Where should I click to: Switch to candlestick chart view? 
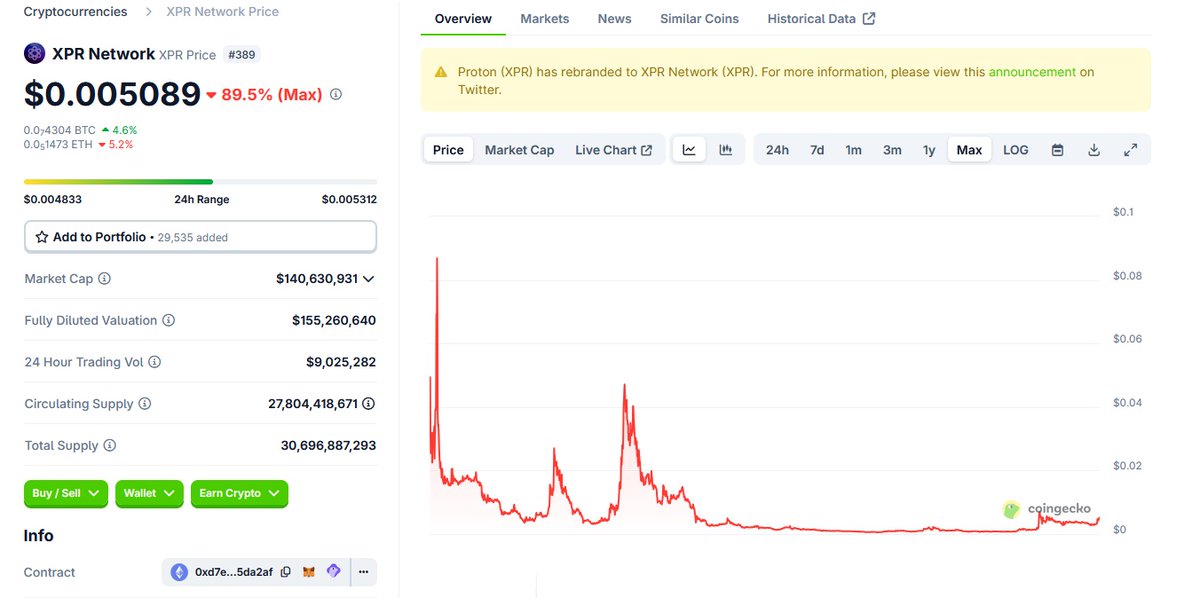coord(726,150)
